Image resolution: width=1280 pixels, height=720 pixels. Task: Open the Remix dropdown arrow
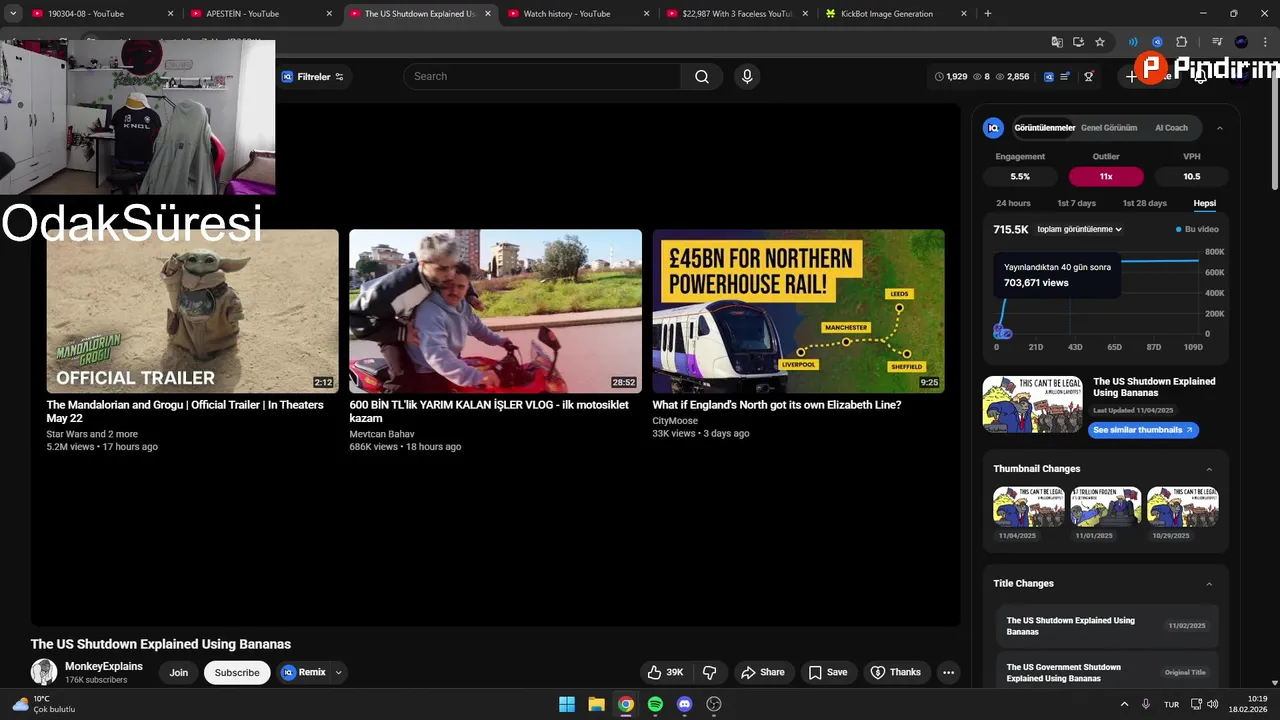click(x=339, y=673)
